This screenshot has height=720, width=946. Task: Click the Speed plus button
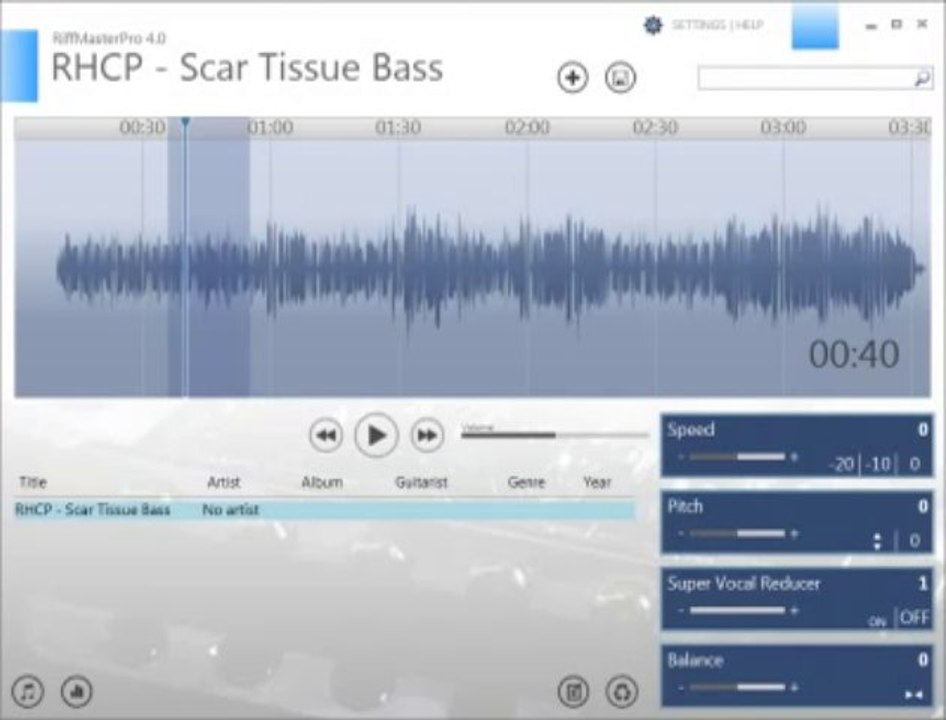coord(794,457)
